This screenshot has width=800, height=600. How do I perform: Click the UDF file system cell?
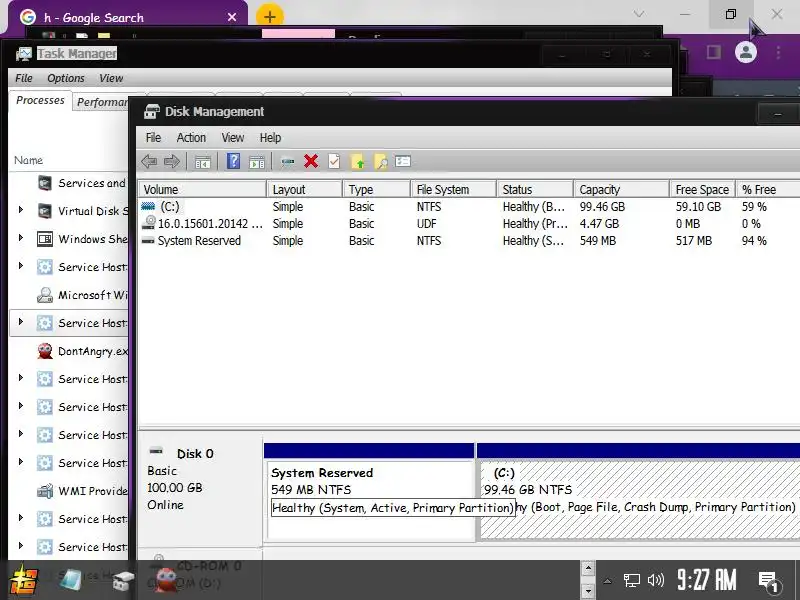tap(427, 223)
